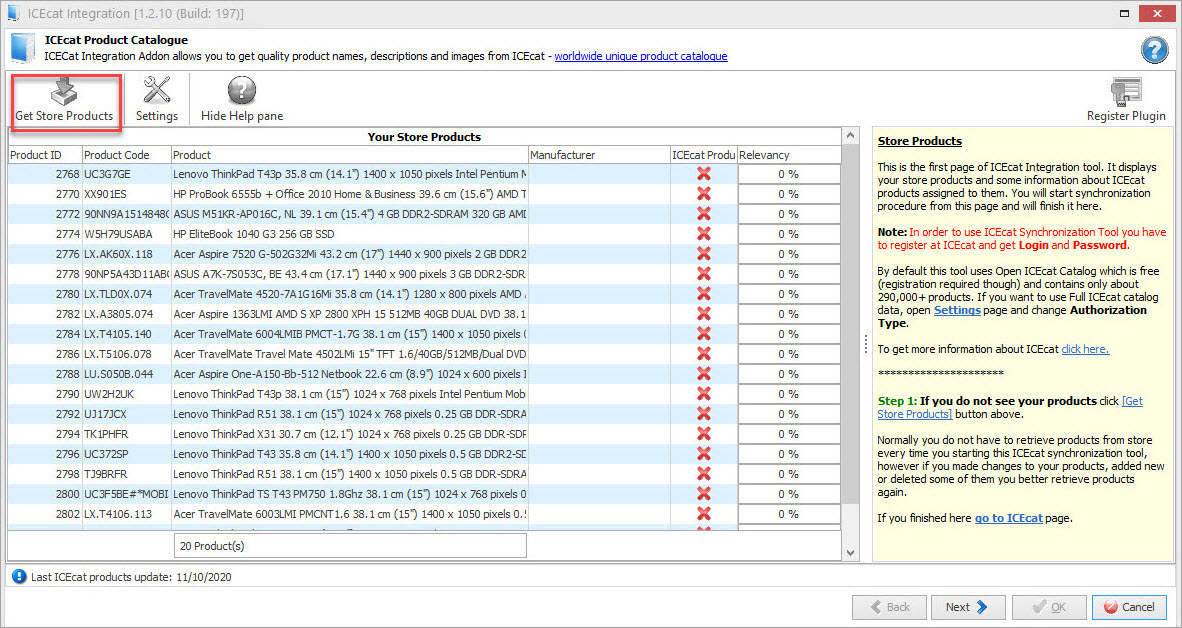Click red X icon for product TK1PHFR
1182x628 pixels.
[x=704, y=433]
